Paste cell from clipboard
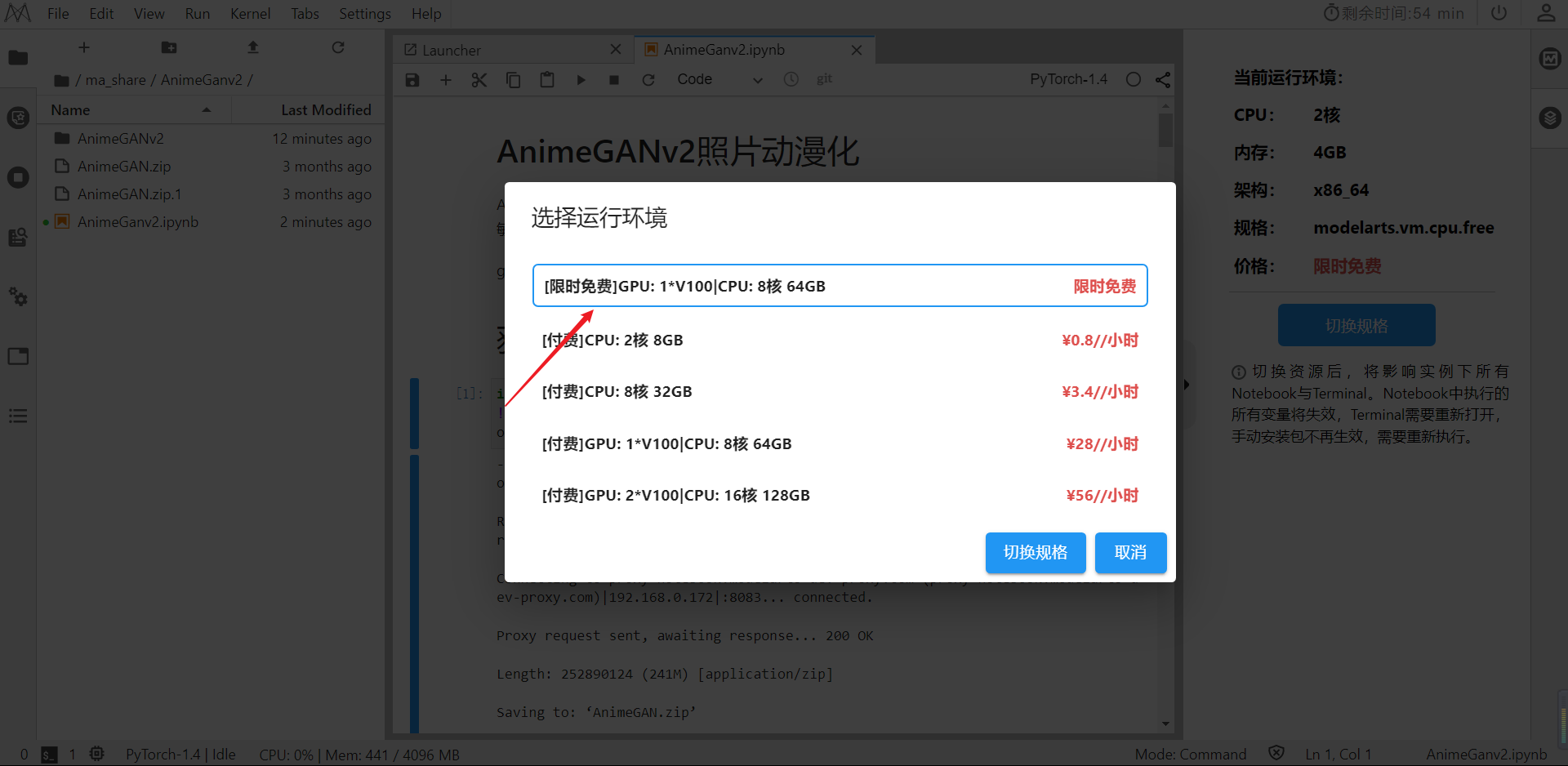The width and height of the screenshot is (1568, 766). (x=547, y=79)
